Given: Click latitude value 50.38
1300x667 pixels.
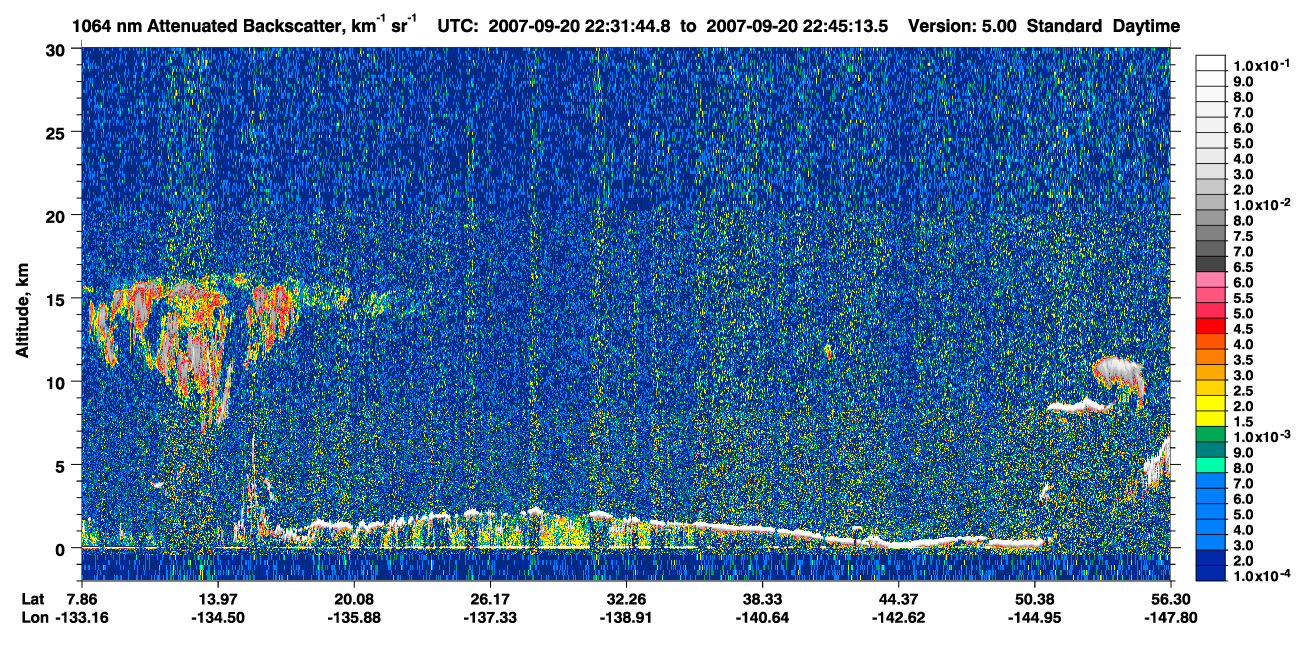Looking at the screenshot, I should click(x=1034, y=598).
